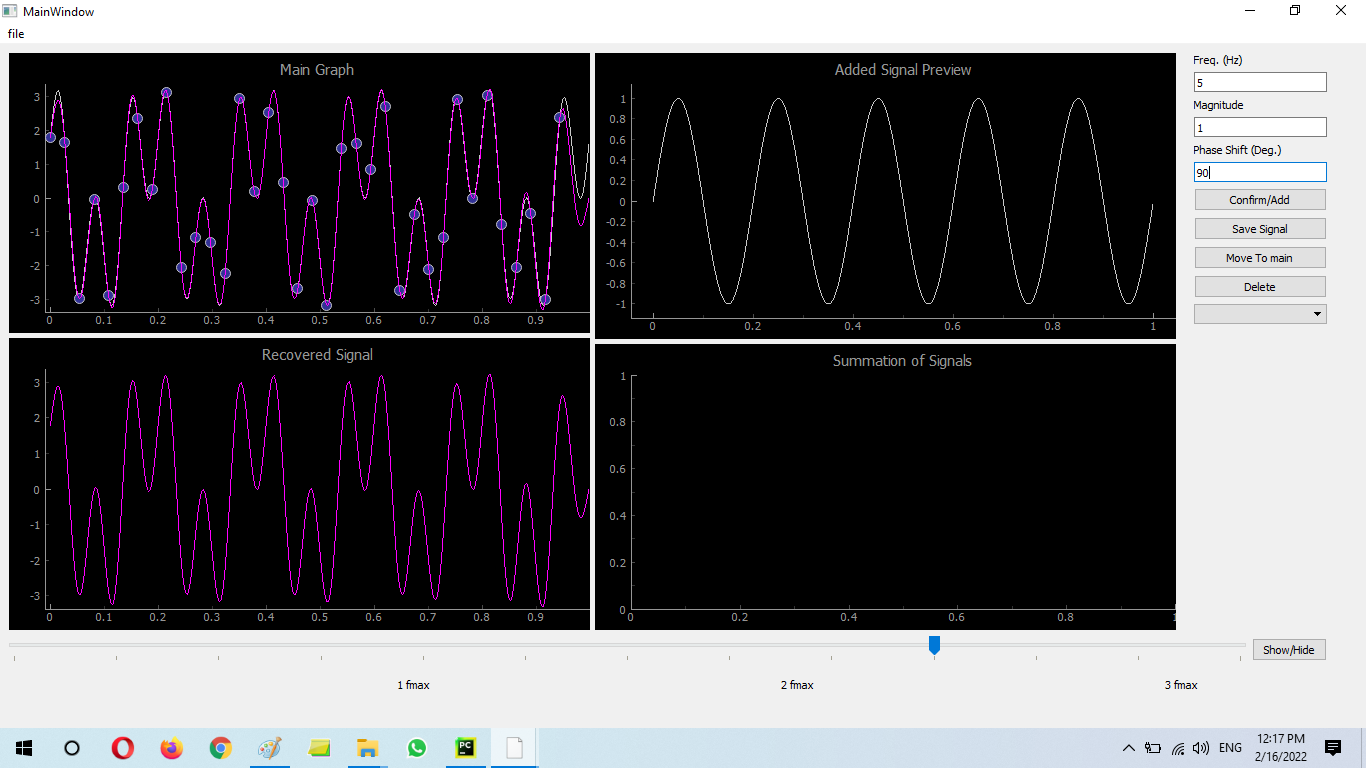Open the file menu
Screen dimensions: 1367x768
16,33
